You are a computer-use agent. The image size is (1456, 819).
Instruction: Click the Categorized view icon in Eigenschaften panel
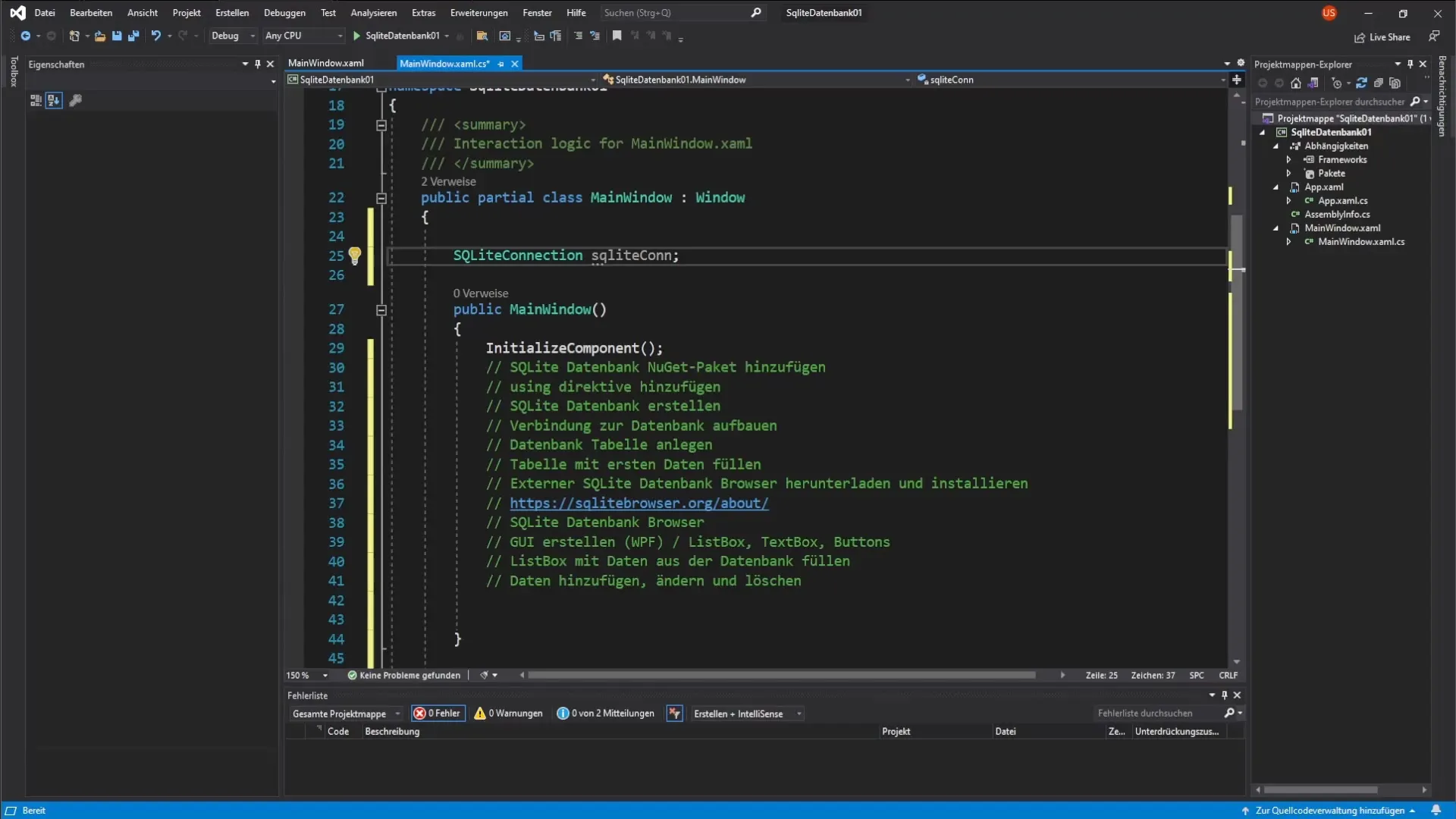(36, 100)
